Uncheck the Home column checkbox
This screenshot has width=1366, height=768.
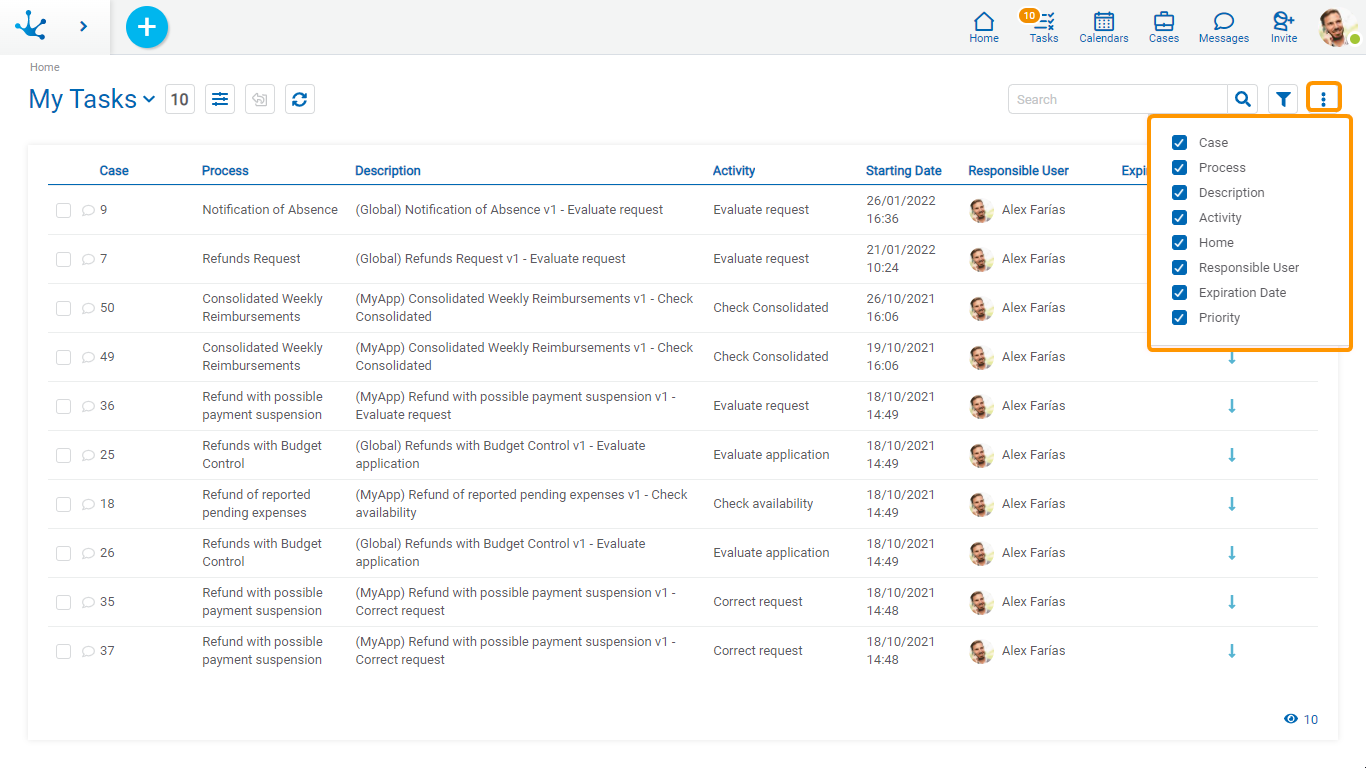(x=1179, y=243)
